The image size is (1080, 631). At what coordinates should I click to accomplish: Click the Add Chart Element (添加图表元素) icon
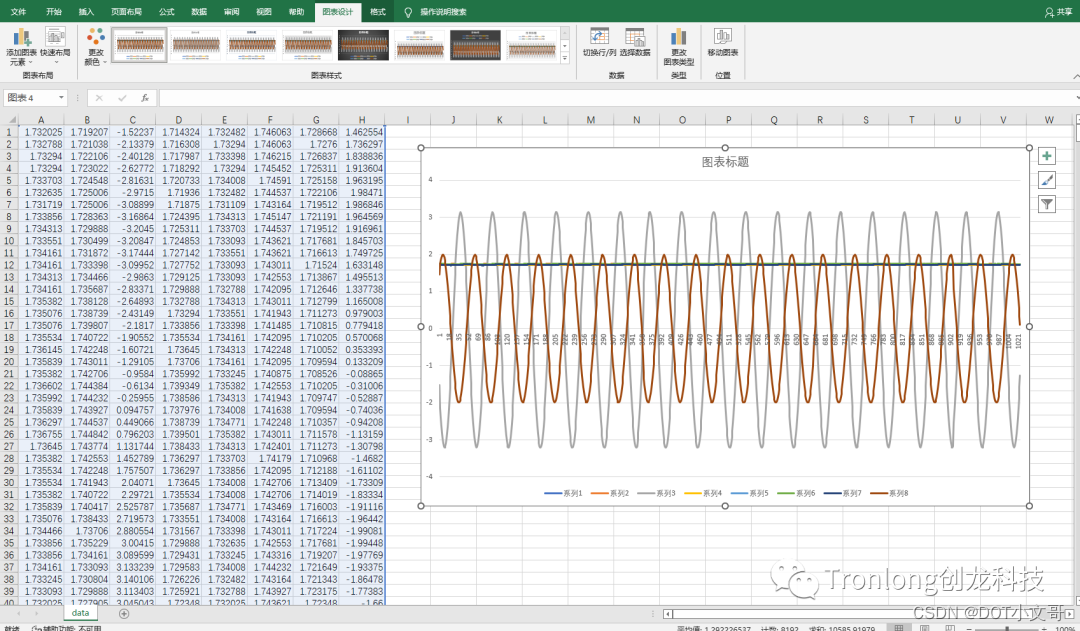[22, 37]
